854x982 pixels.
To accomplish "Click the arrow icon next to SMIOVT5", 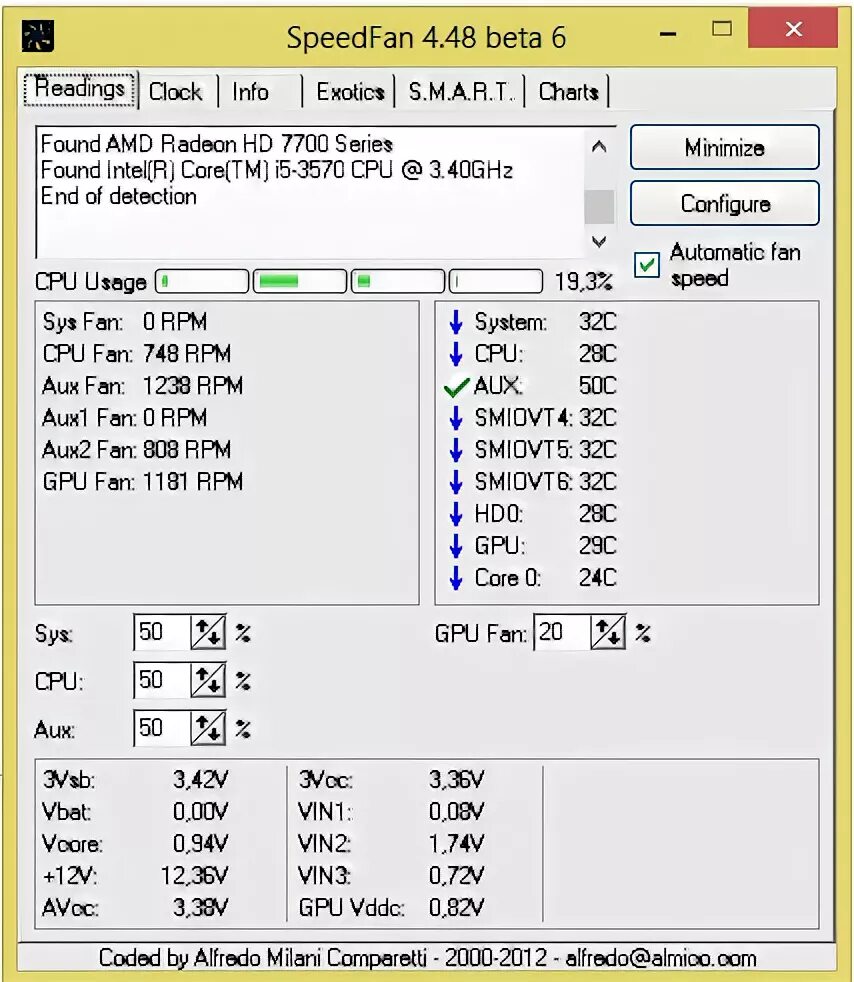I will (456, 449).
